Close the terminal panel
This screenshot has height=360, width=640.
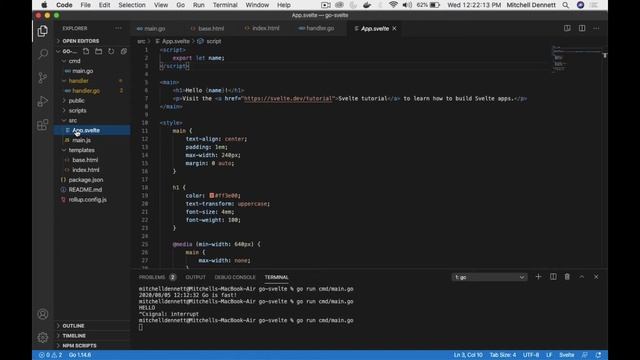point(596,277)
